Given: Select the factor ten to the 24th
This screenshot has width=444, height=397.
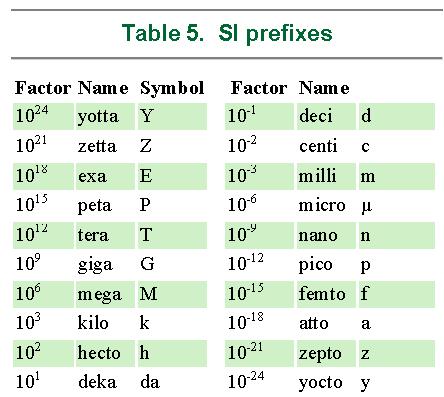Looking at the screenshot, I should (32, 114).
